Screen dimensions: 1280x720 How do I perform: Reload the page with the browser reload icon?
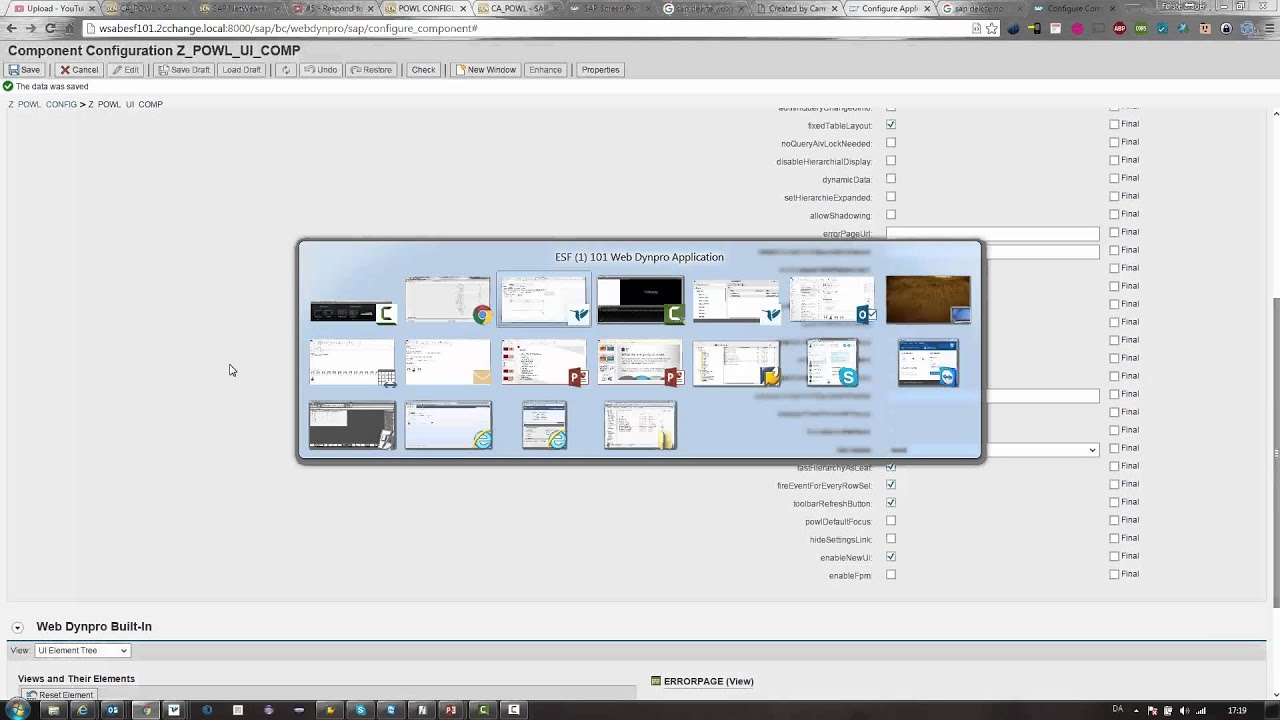pos(50,28)
